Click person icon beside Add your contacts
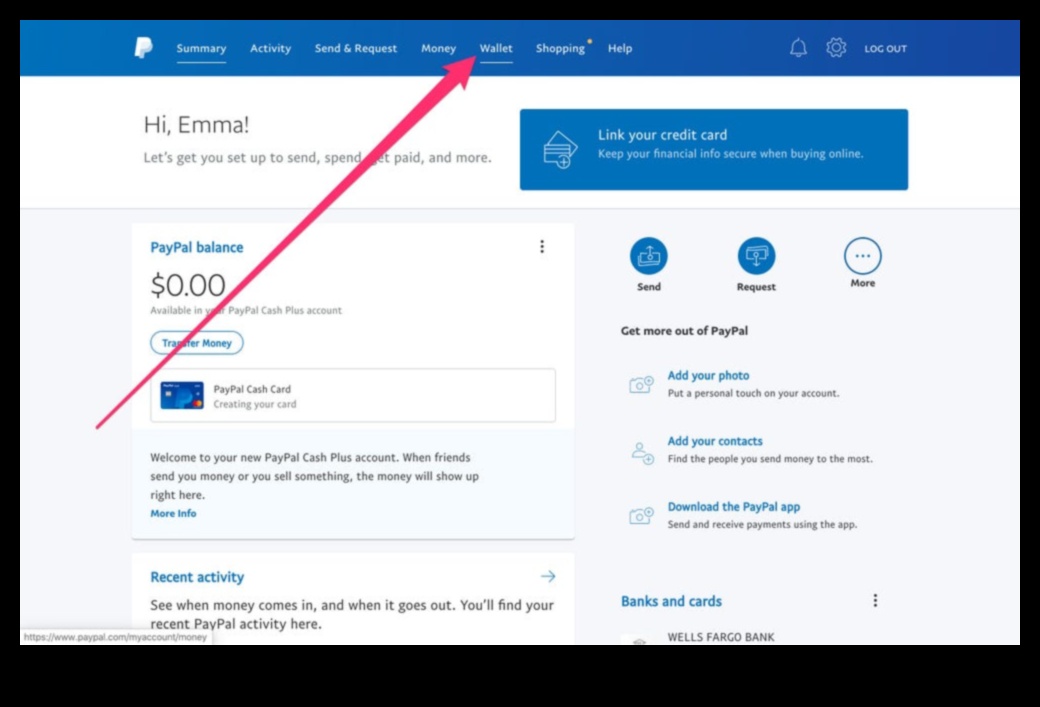 (x=641, y=453)
